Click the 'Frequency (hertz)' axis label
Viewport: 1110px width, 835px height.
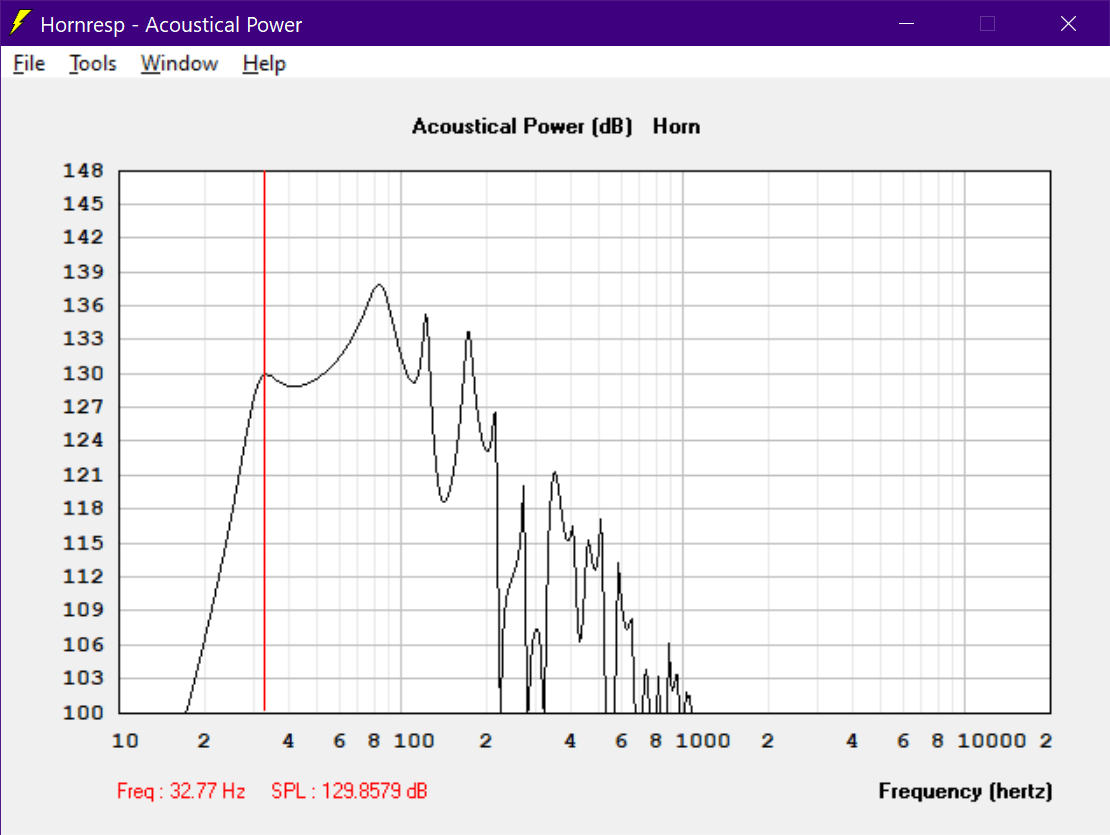click(x=965, y=790)
